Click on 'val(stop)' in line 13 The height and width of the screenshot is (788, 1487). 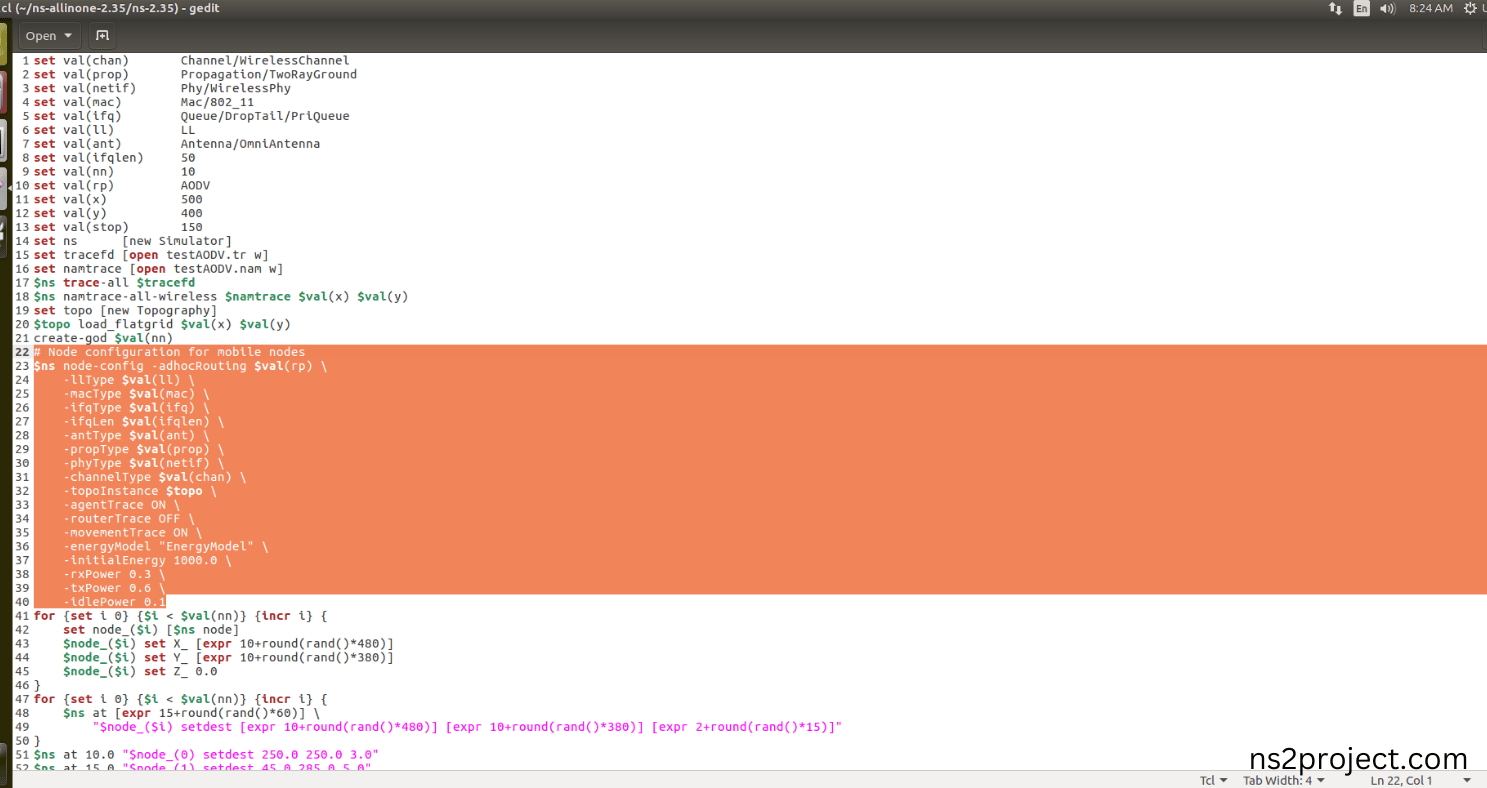(96, 227)
